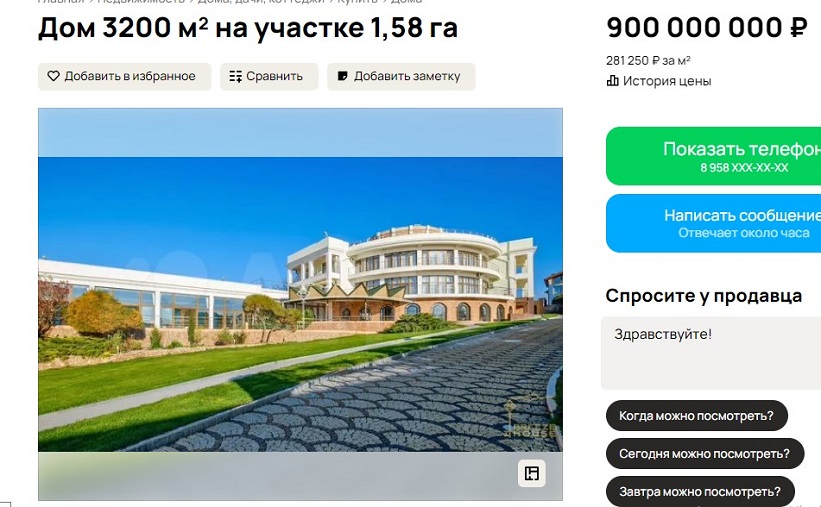The image size is (821, 507).
Task: Focus the Здравствуйте! message text field
Action: [x=711, y=353]
